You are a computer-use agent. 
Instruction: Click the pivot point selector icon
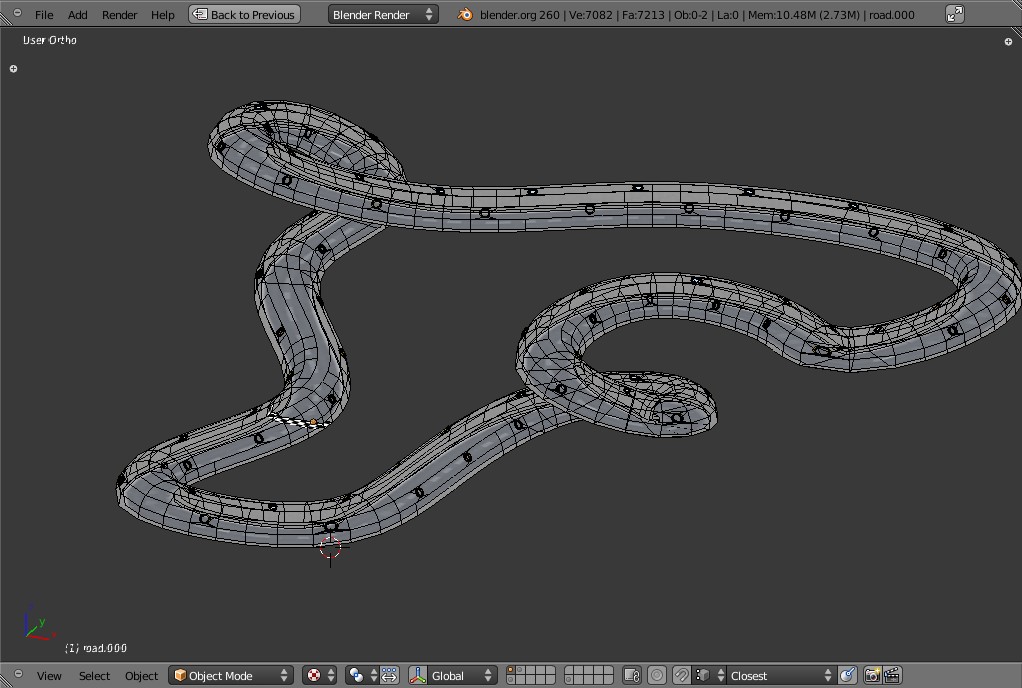pos(356,676)
